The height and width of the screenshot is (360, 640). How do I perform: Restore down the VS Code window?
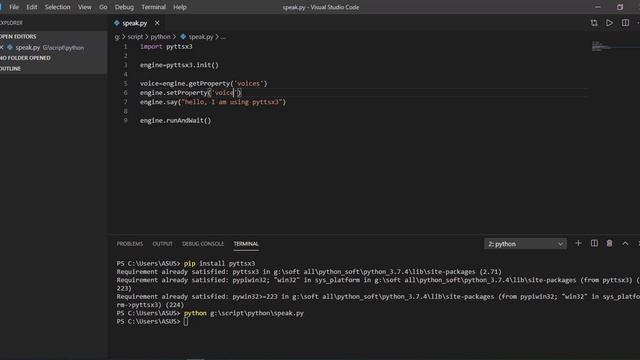(620, 7)
